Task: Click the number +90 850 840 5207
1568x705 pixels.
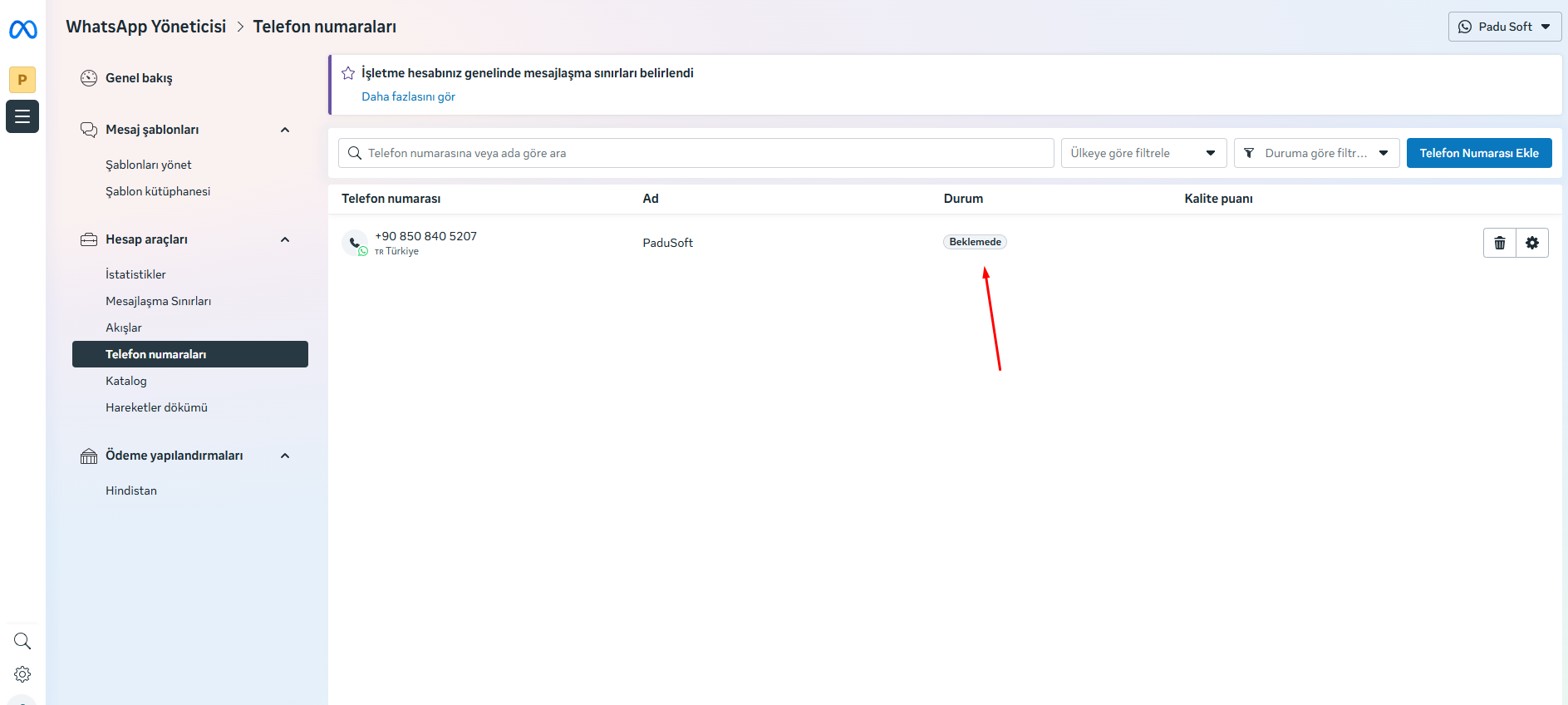Action: click(425, 236)
